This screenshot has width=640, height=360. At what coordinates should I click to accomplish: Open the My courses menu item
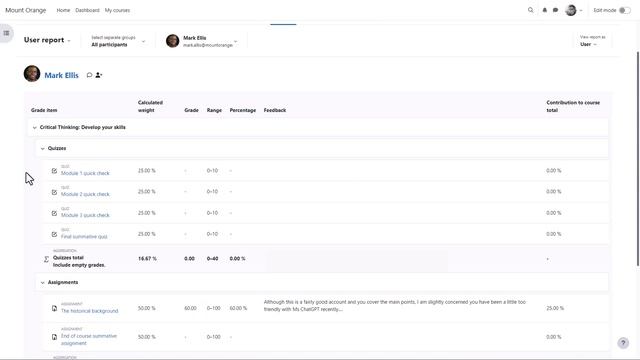point(117,10)
